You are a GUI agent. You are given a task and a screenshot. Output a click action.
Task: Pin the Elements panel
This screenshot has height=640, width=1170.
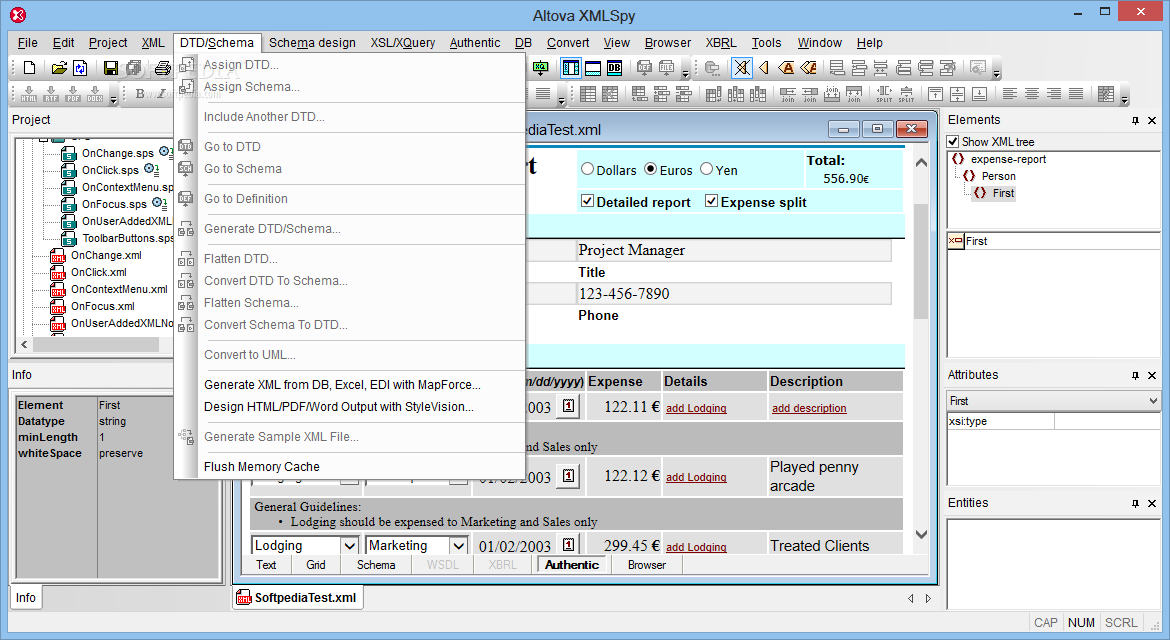(1136, 120)
